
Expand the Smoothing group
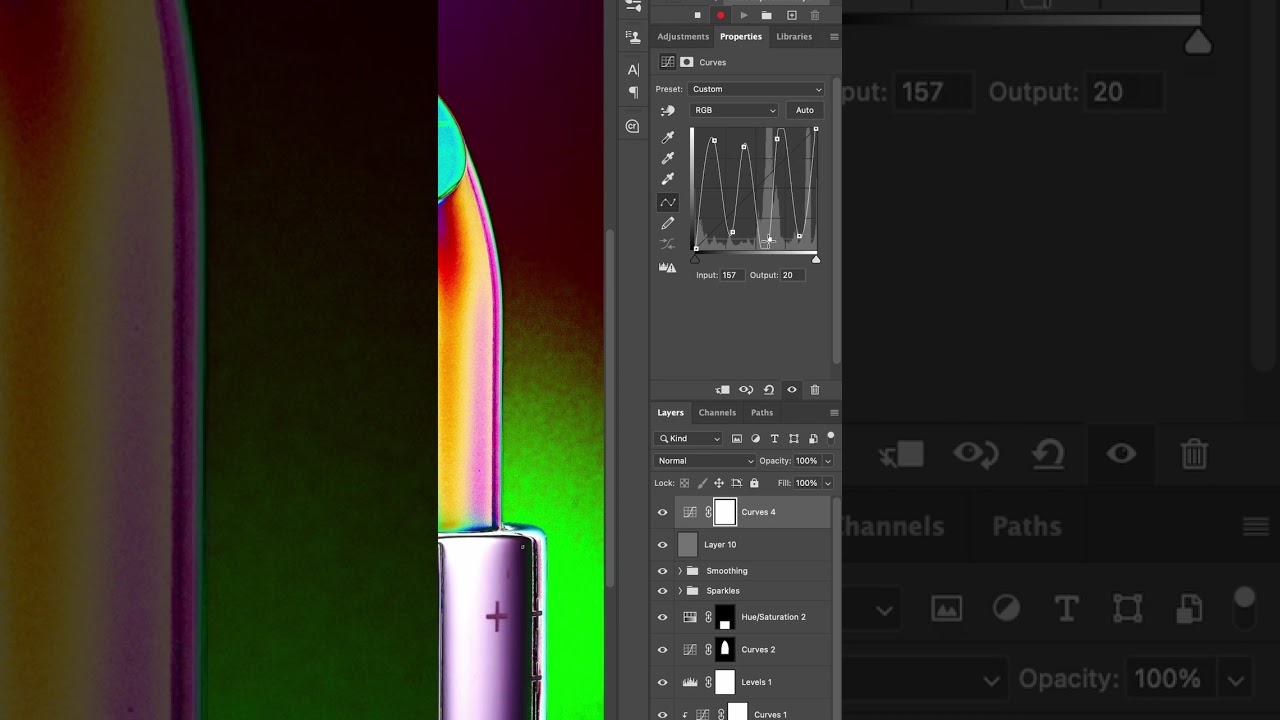point(680,571)
